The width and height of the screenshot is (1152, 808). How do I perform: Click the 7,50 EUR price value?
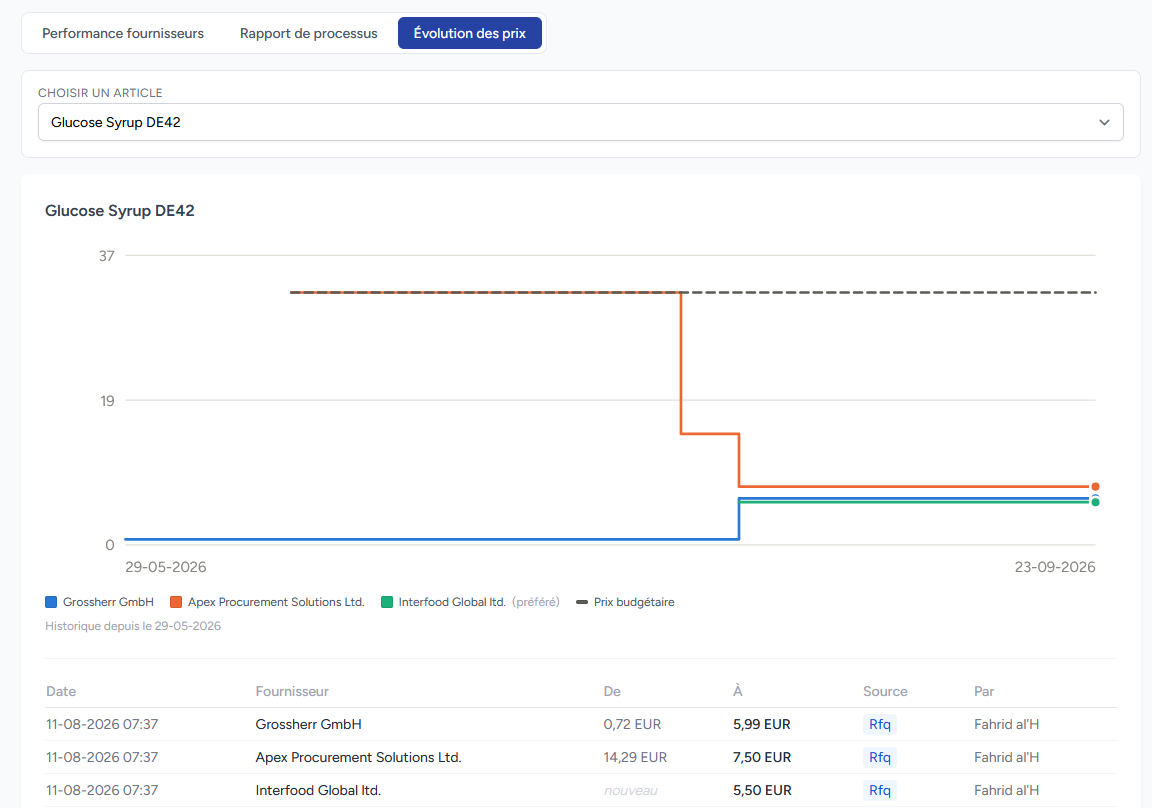pos(762,757)
